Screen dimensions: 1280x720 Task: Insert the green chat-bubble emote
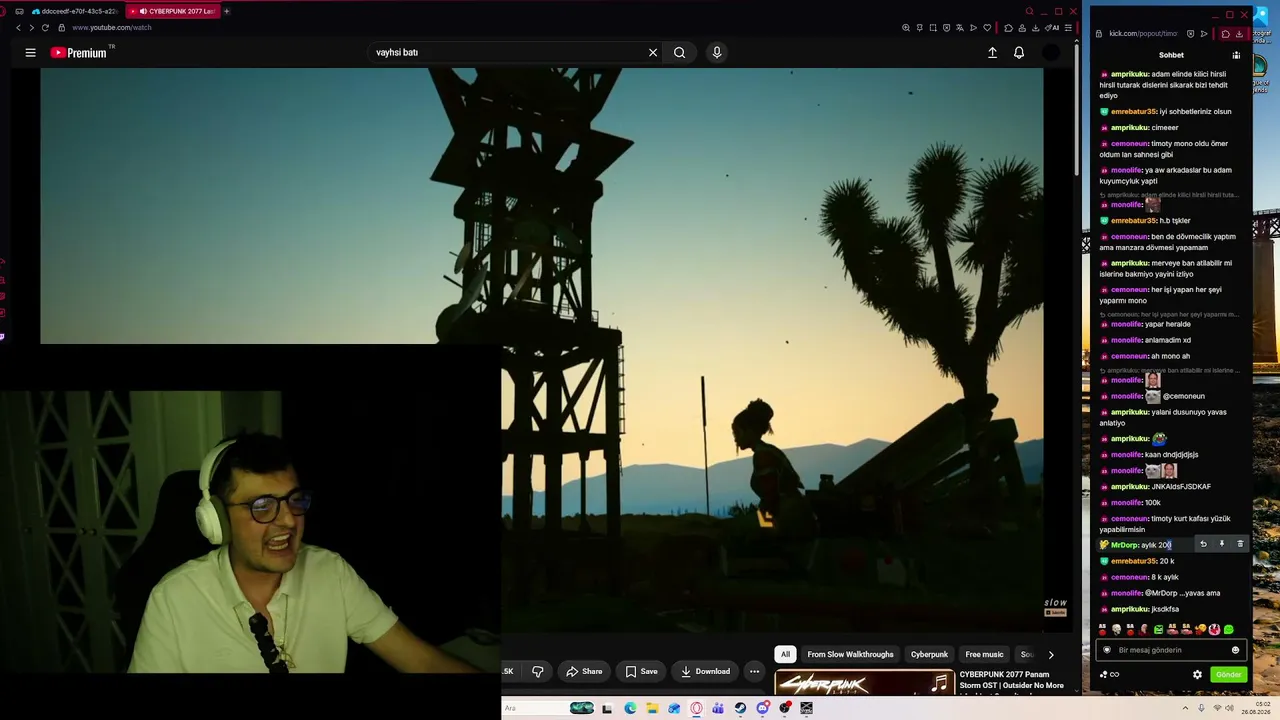(1229, 630)
